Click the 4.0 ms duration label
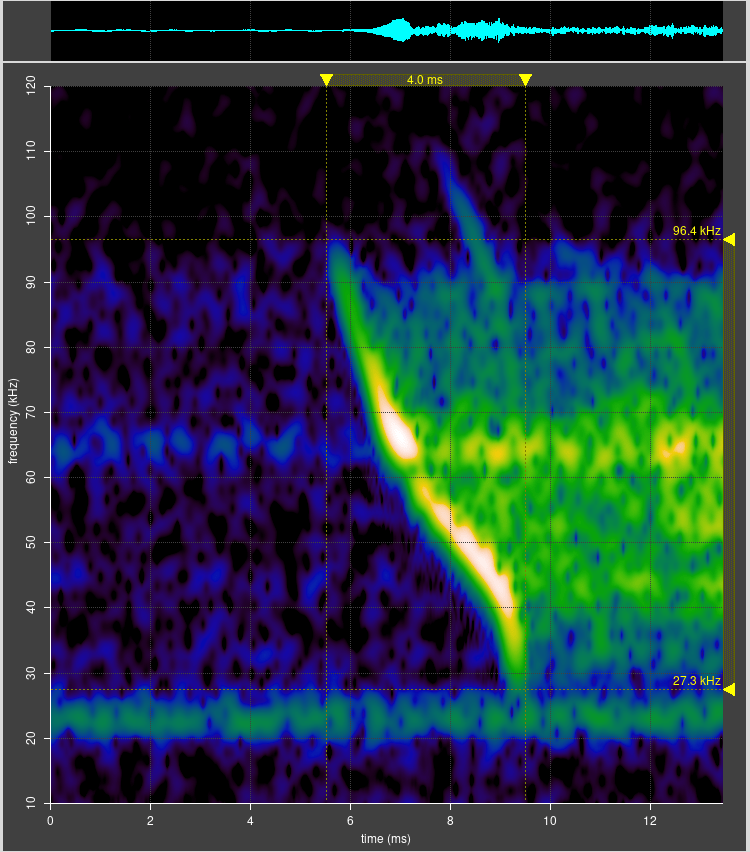Viewport: 750px width, 852px height. tap(424, 80)
